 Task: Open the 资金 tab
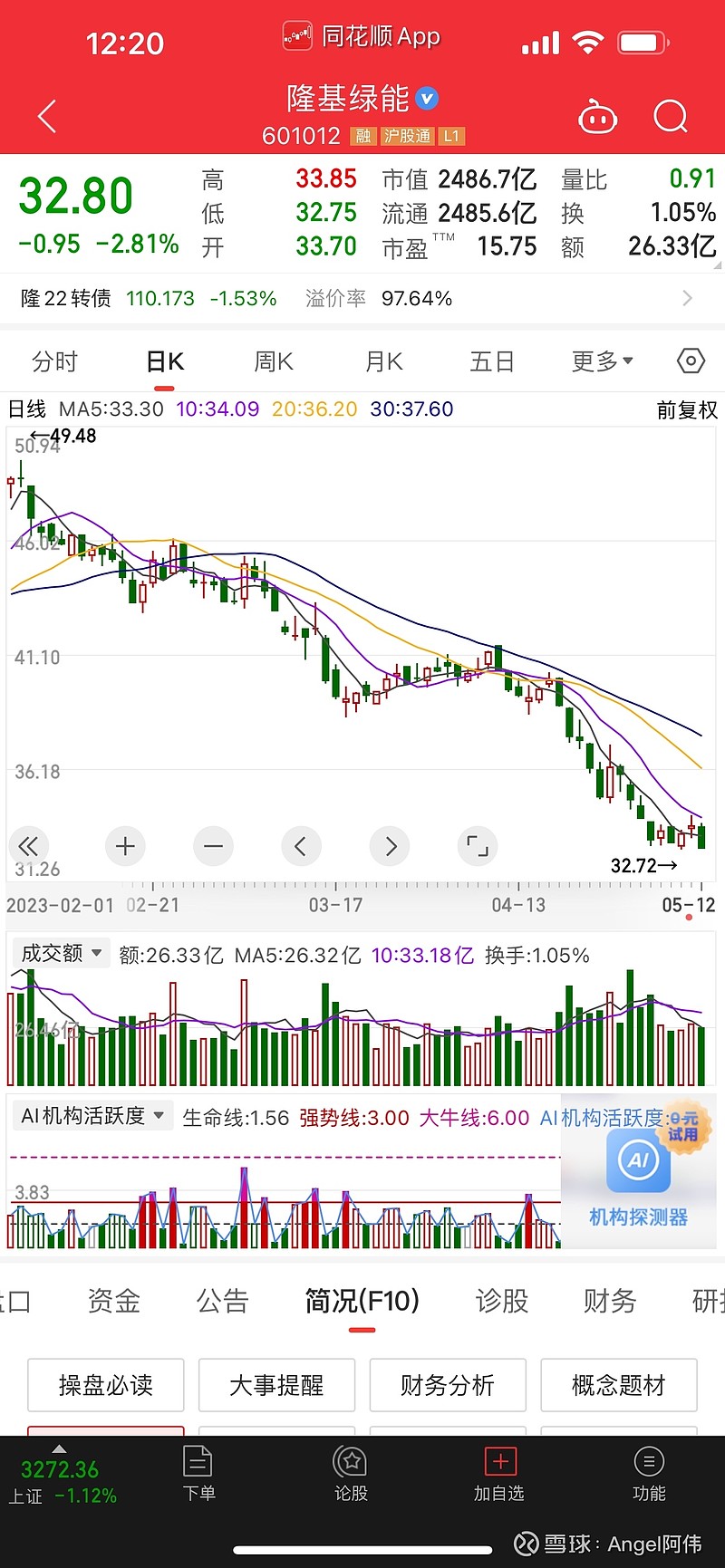[x=114, y=1301]
